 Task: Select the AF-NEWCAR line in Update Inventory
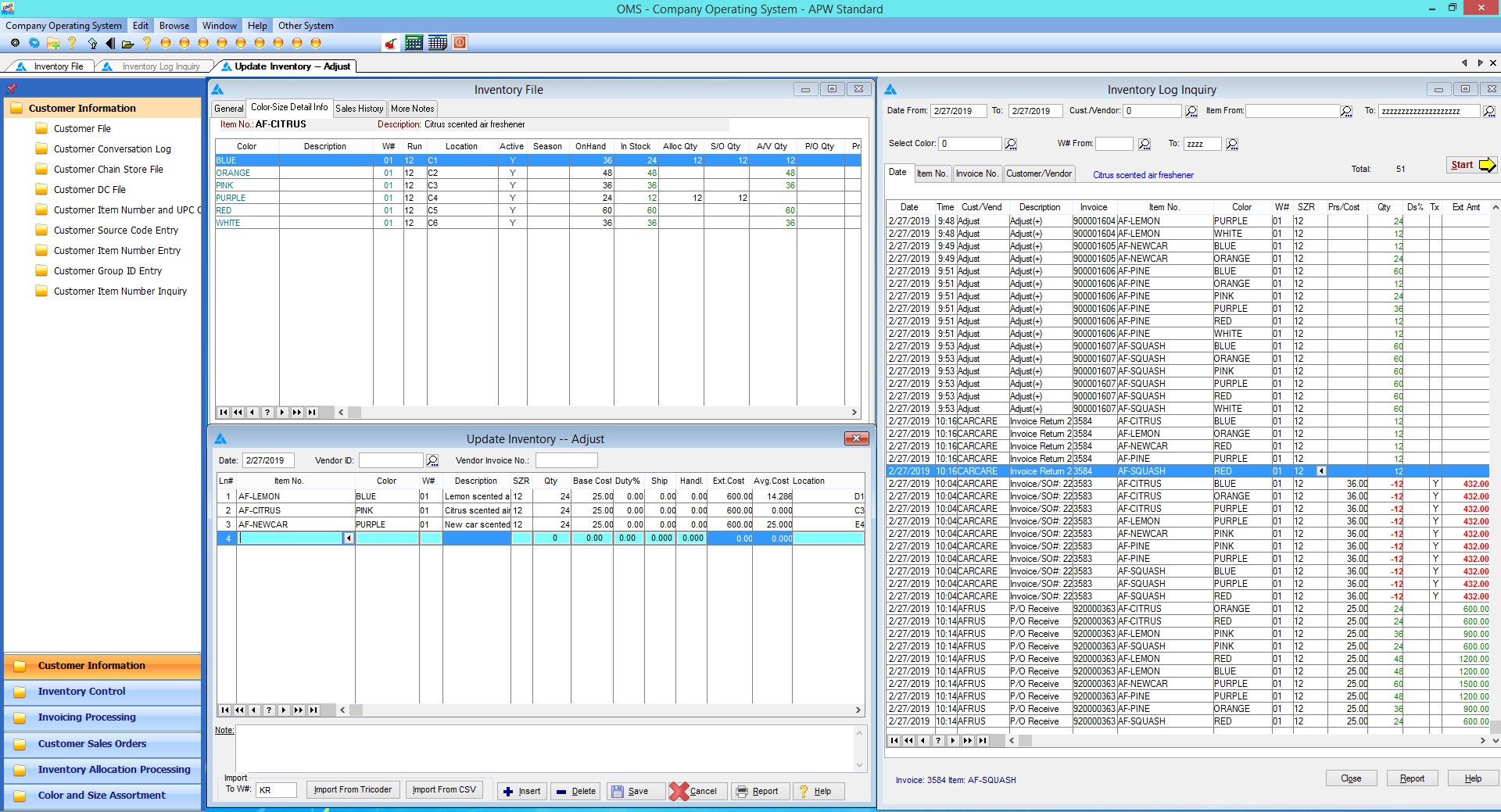540,524
